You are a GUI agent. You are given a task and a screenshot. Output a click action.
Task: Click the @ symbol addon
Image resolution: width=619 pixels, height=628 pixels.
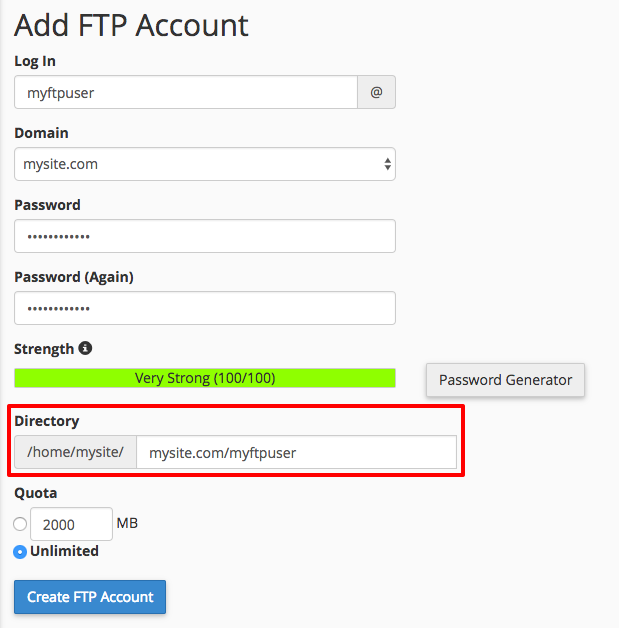coord(376,92)
